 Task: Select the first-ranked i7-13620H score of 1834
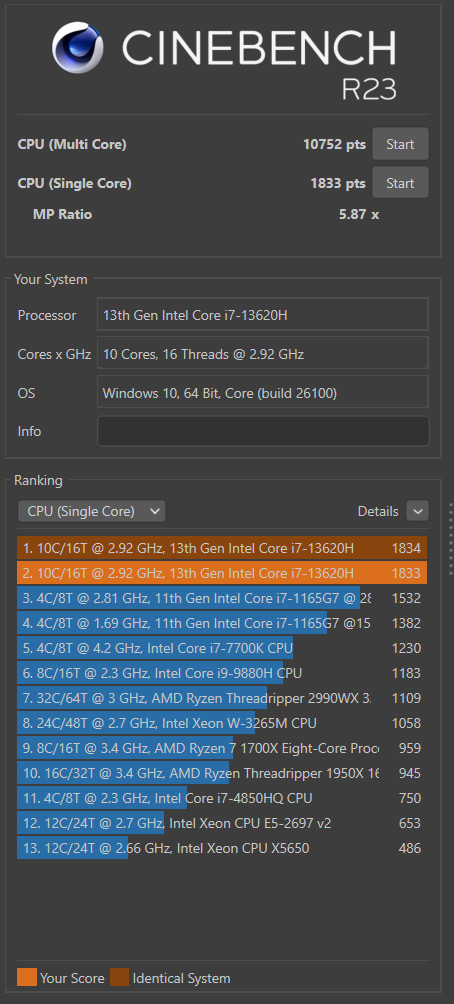(x=222, y=548)
